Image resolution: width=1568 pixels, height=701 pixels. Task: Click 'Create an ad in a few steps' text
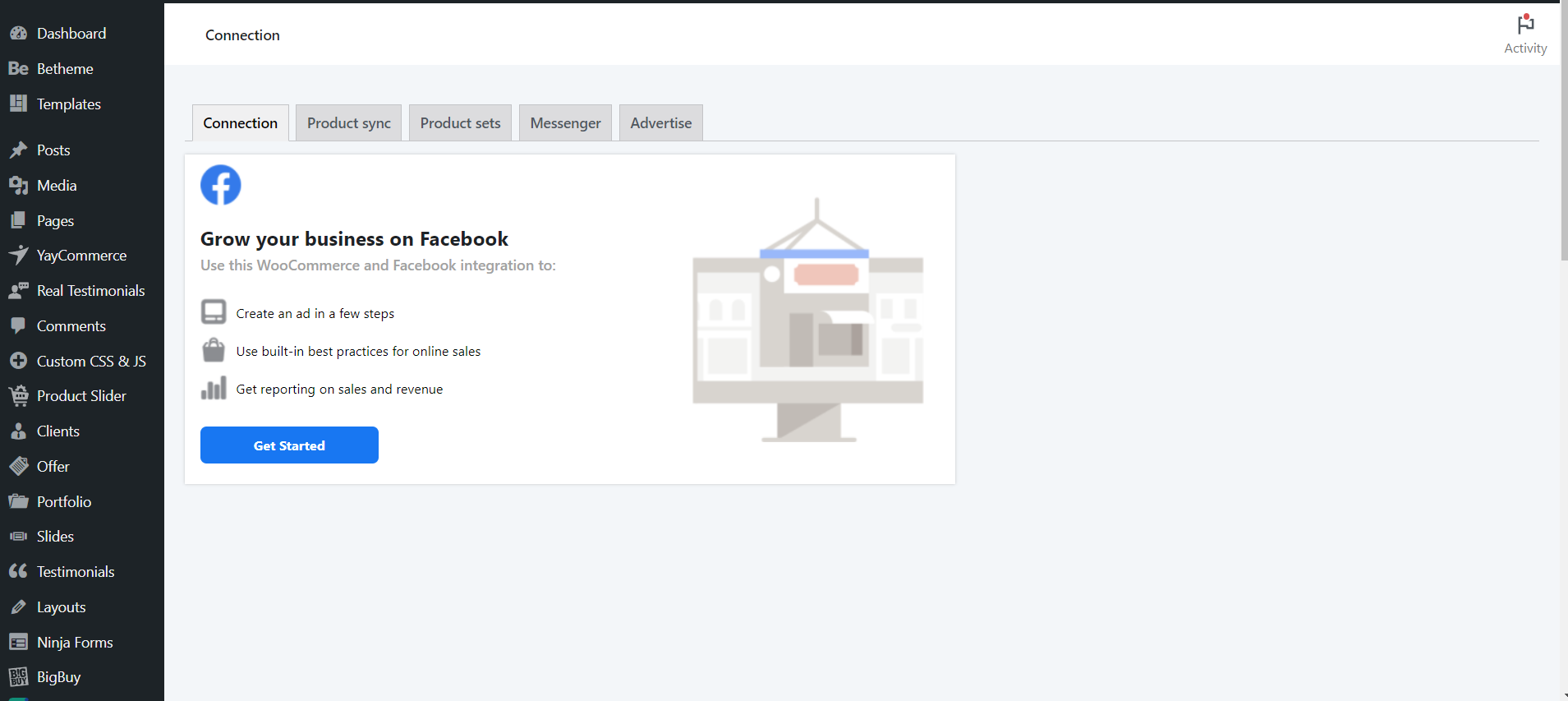315,314
